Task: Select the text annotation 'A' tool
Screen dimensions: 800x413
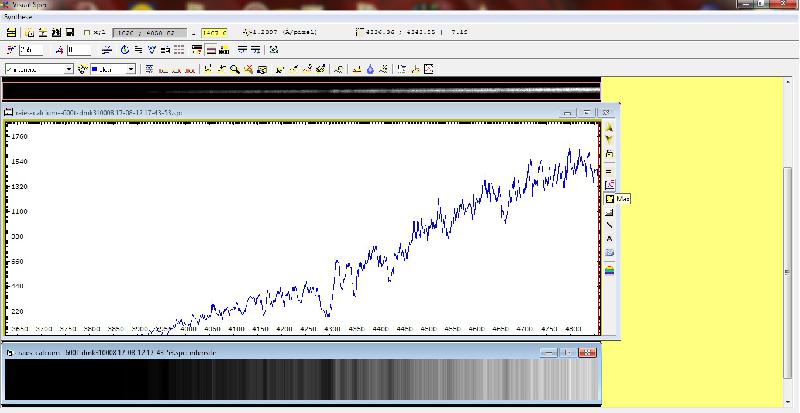Action: [609, 239]
